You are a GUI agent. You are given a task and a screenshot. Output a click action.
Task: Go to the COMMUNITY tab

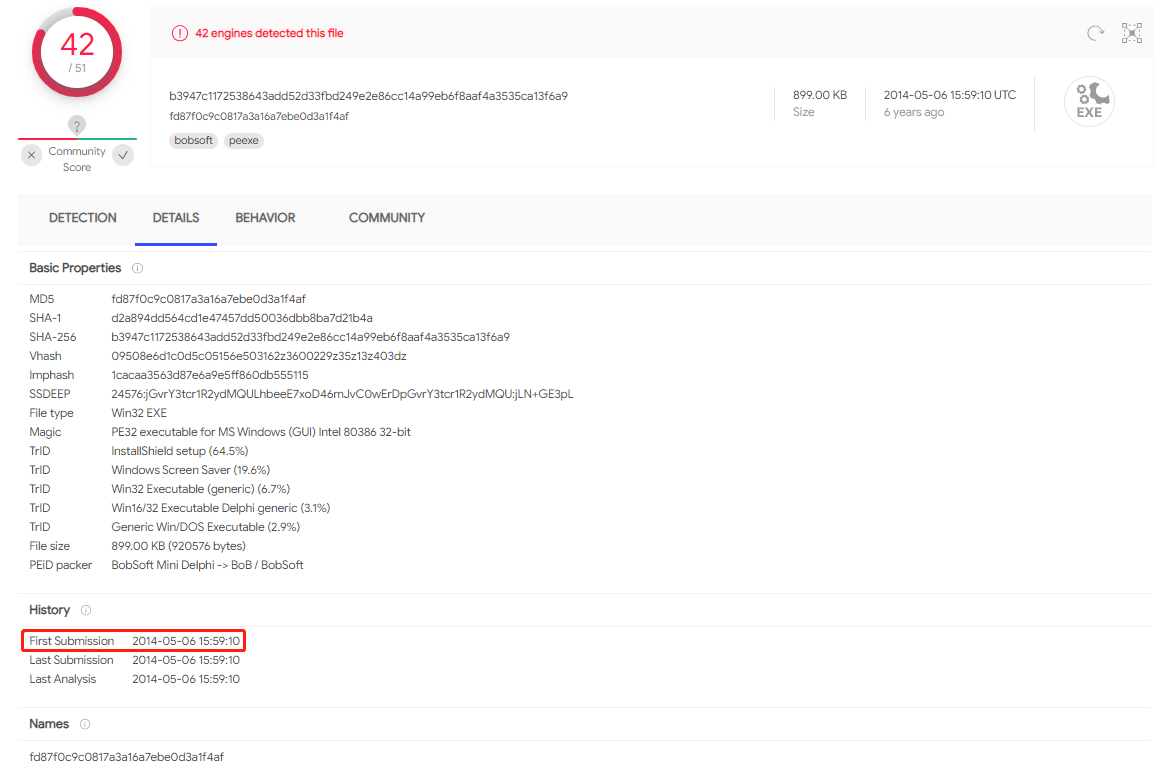[386, 218]
